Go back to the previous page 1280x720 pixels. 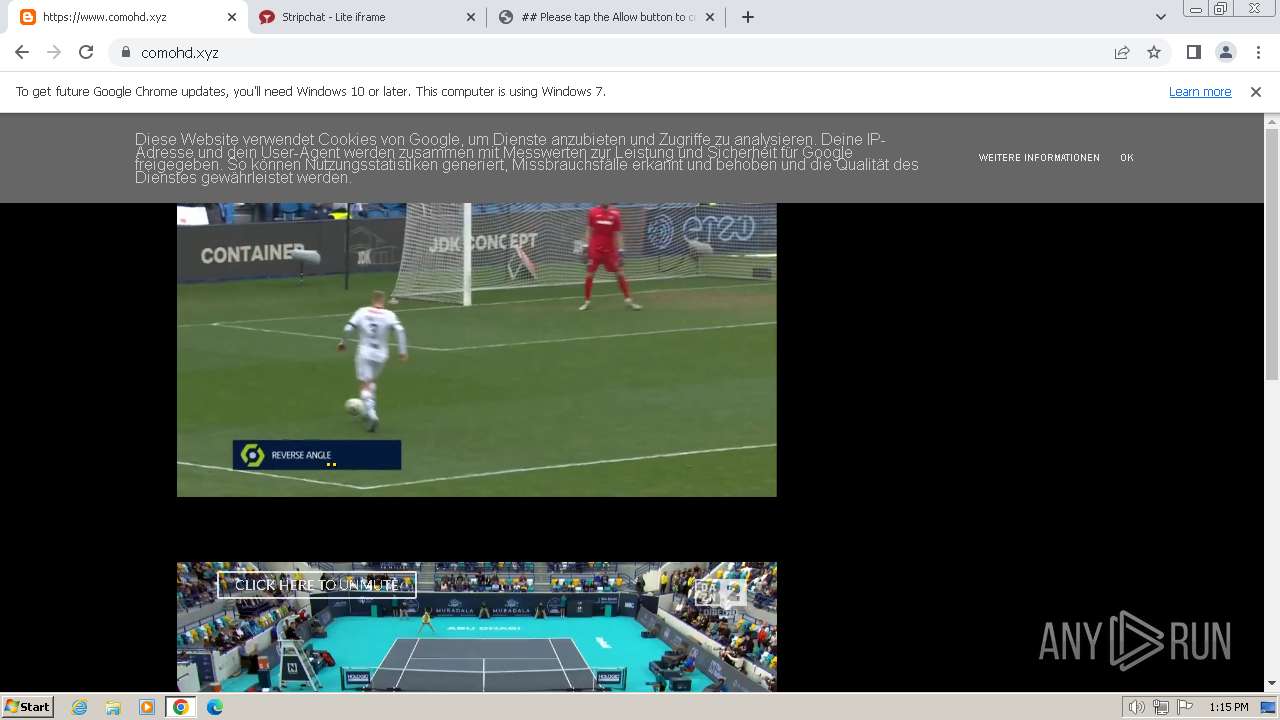(x=22, y=52)
